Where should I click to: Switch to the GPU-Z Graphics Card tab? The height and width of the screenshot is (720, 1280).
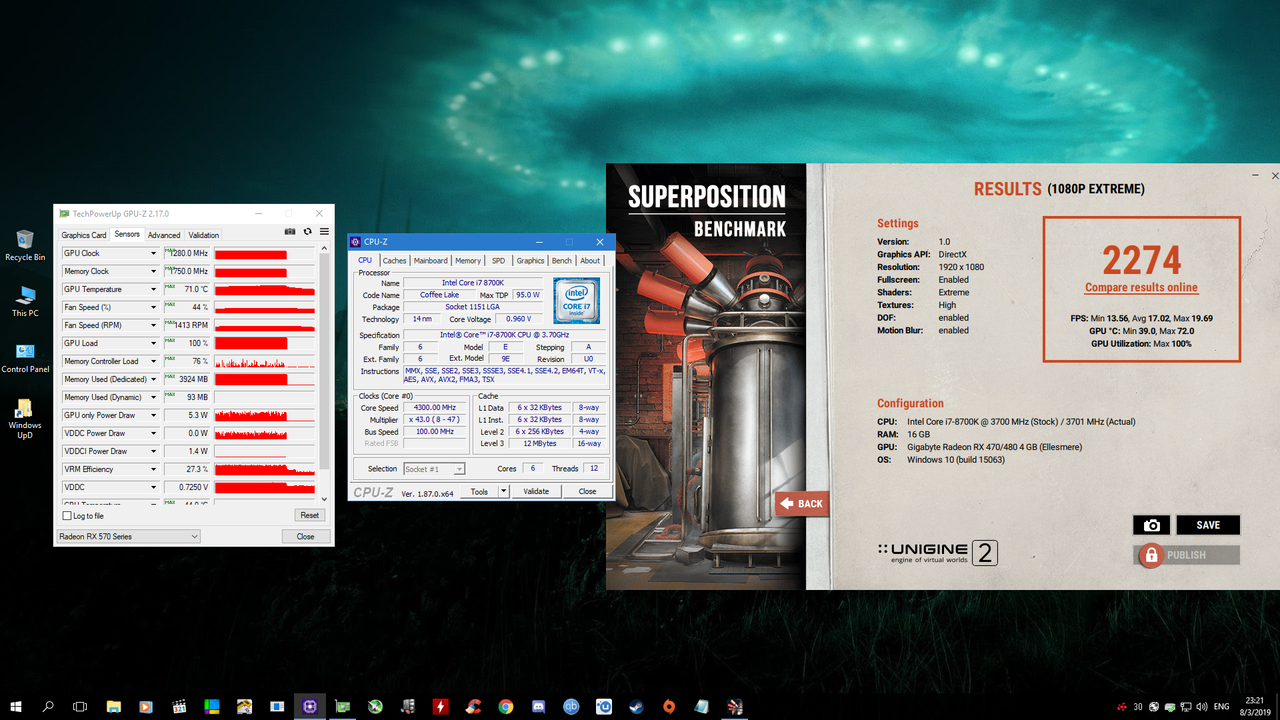click(x=84, y=235)
